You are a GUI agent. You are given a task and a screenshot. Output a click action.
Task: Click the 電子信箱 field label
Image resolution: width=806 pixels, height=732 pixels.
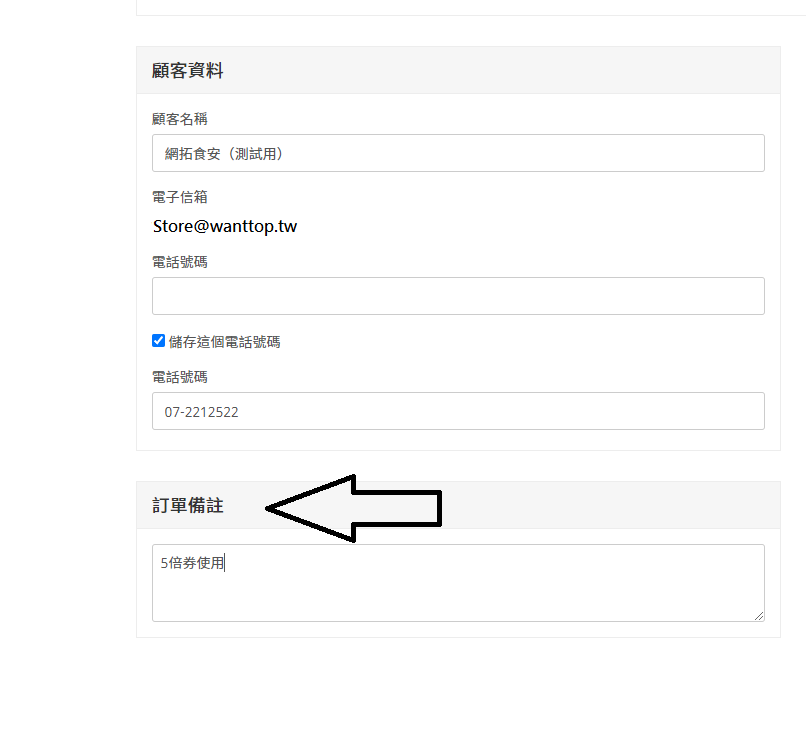(x=180, y=197)
